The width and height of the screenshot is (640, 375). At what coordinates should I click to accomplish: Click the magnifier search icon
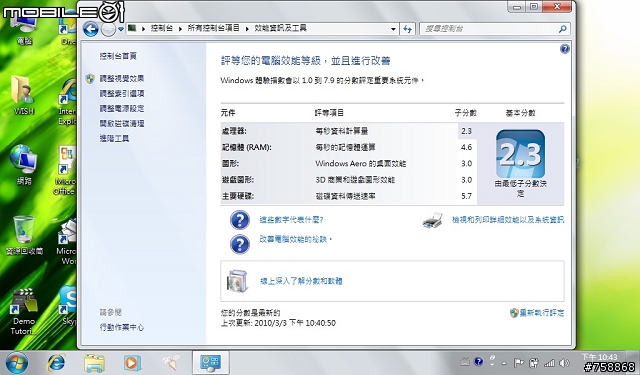click(x=562, y=29)
